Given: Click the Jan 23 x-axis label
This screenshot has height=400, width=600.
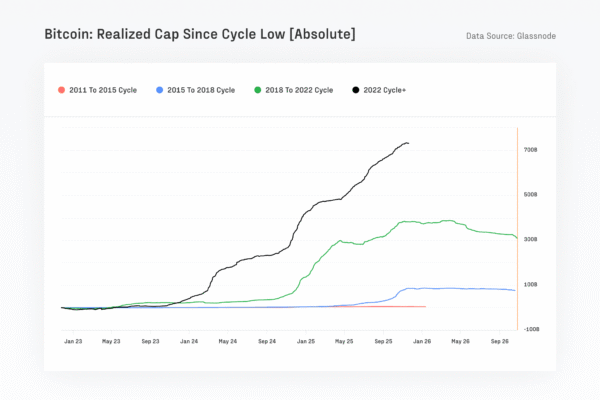Looking at the screenshot, I should pos(72,341).
